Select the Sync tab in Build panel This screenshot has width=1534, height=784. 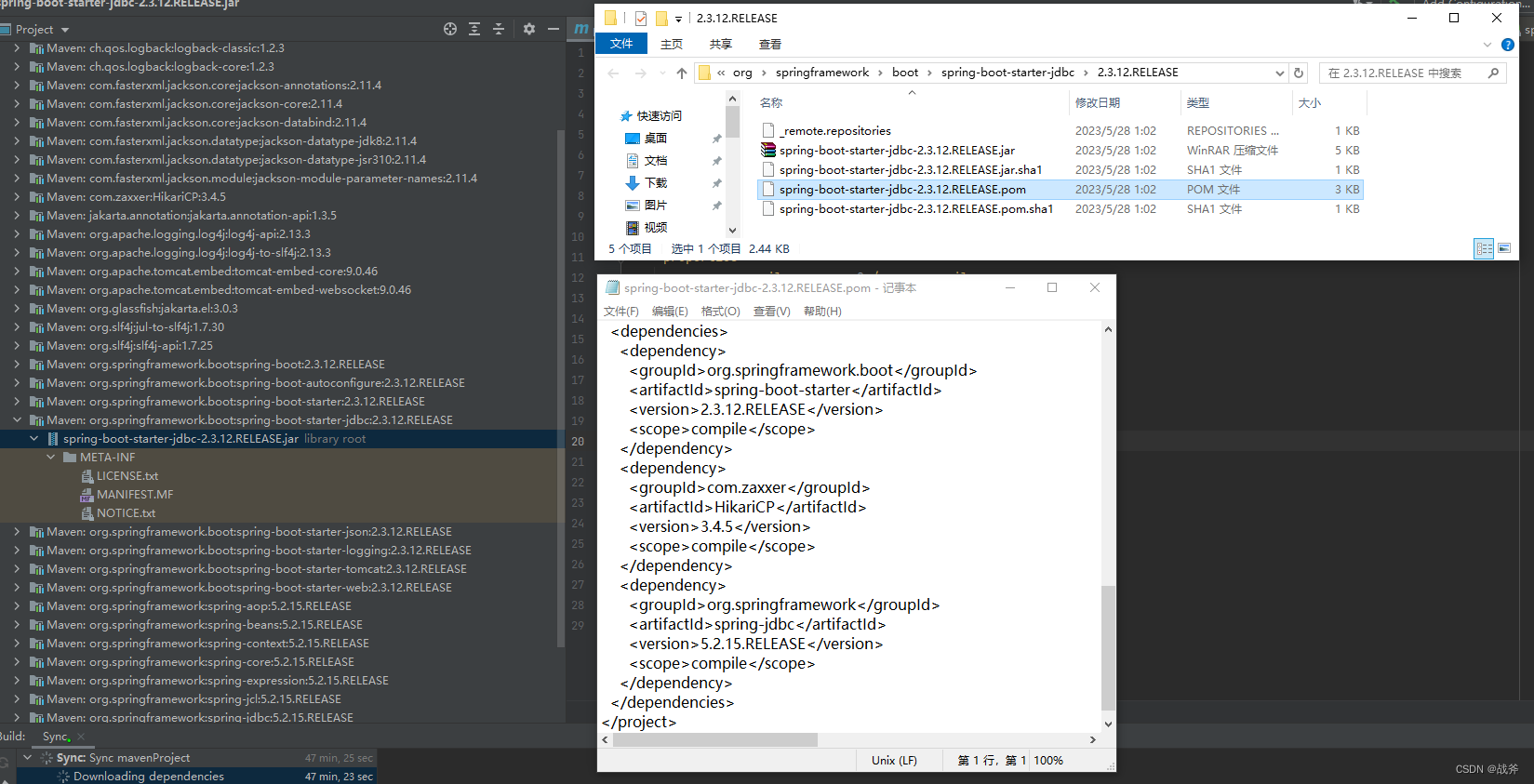(56, 737)
